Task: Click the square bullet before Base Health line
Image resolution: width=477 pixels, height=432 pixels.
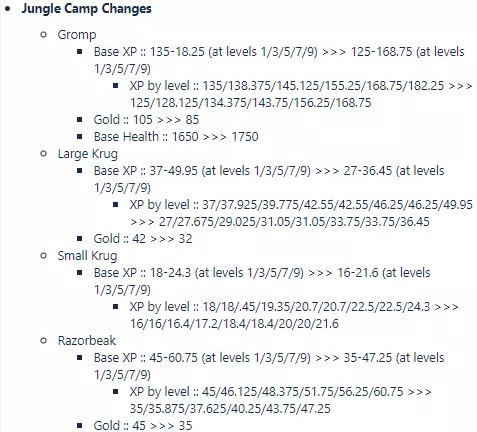Action: 80,136
